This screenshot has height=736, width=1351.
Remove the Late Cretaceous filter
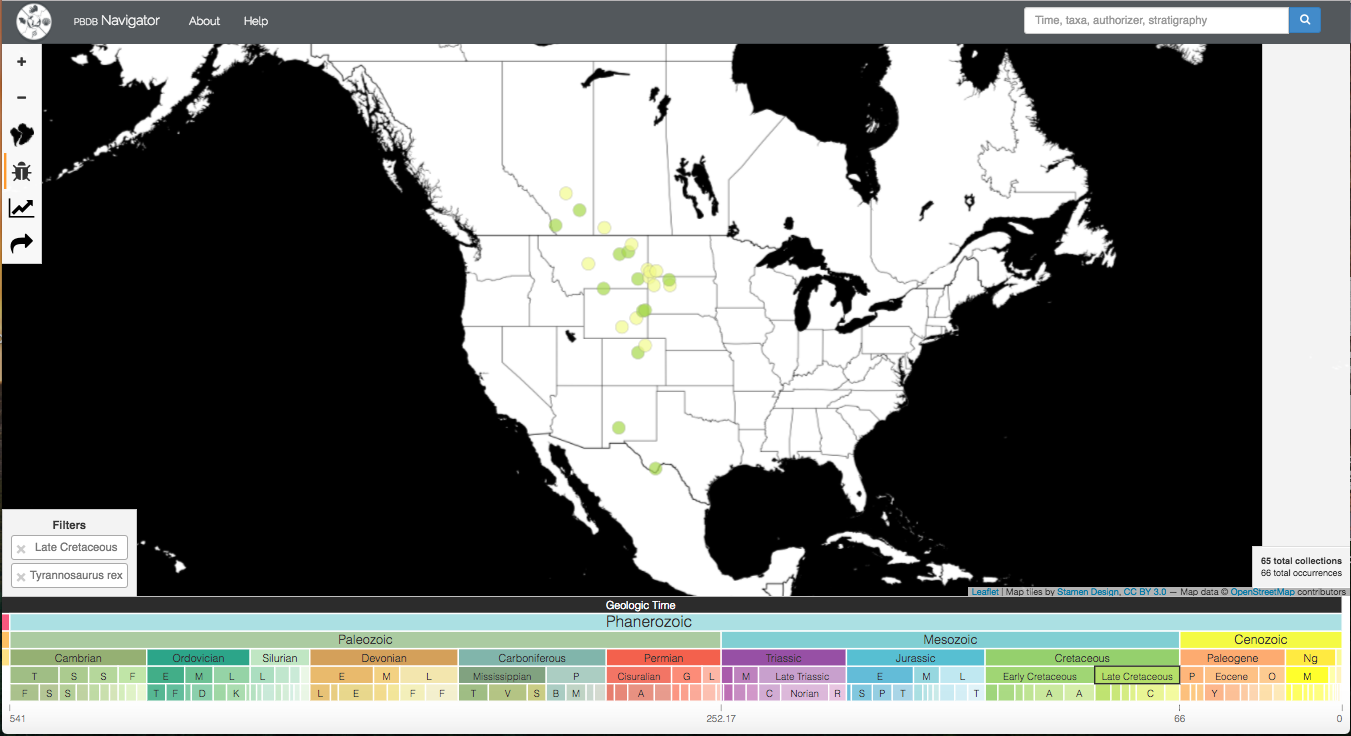[21, 549]
